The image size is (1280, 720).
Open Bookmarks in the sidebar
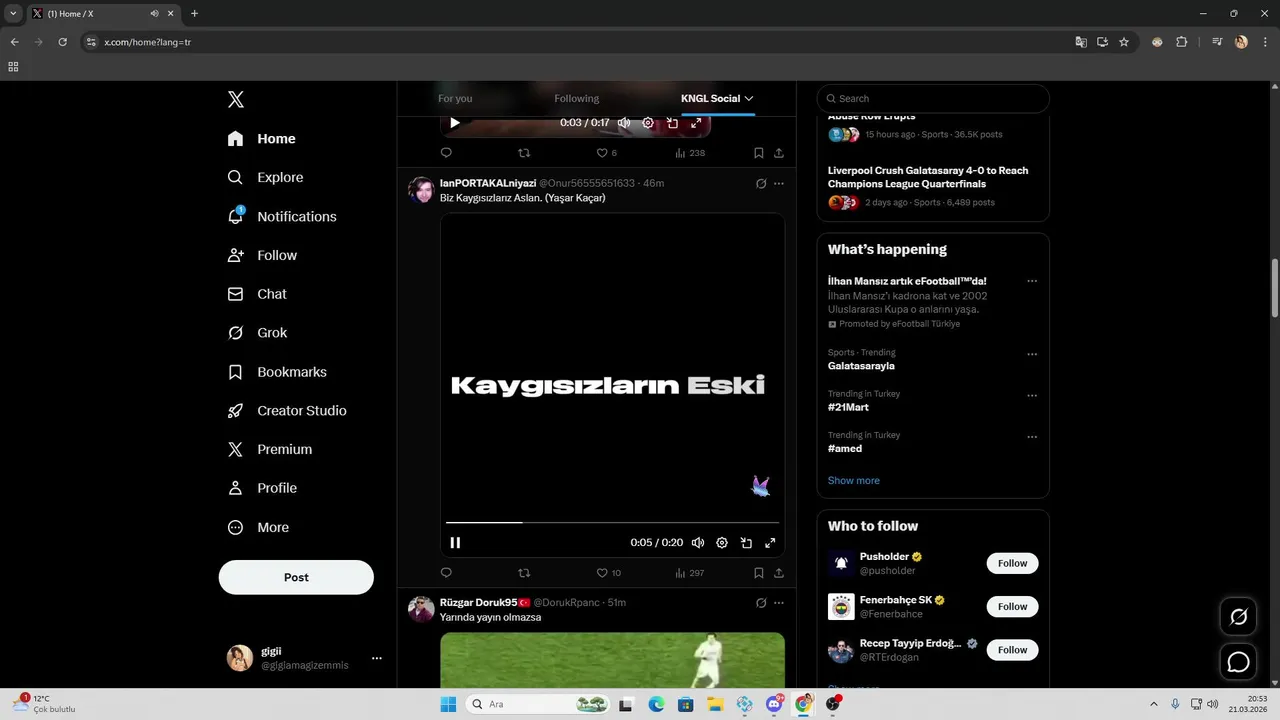click(x=278, y=372)
